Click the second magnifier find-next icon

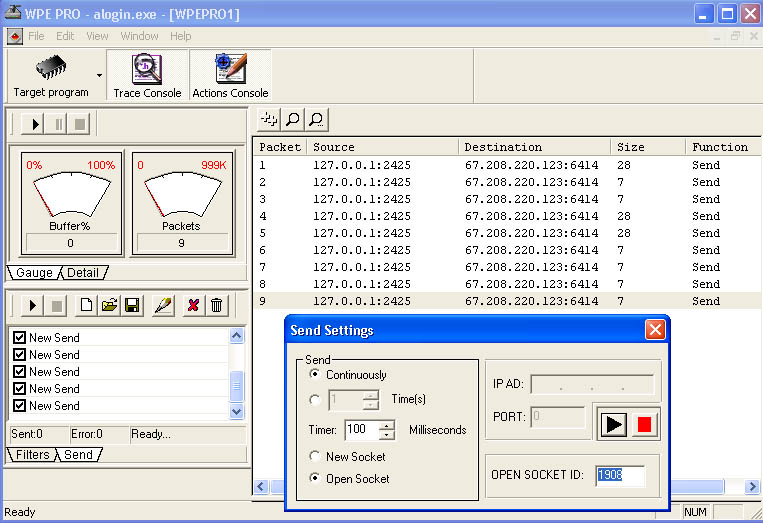(316, 119)
